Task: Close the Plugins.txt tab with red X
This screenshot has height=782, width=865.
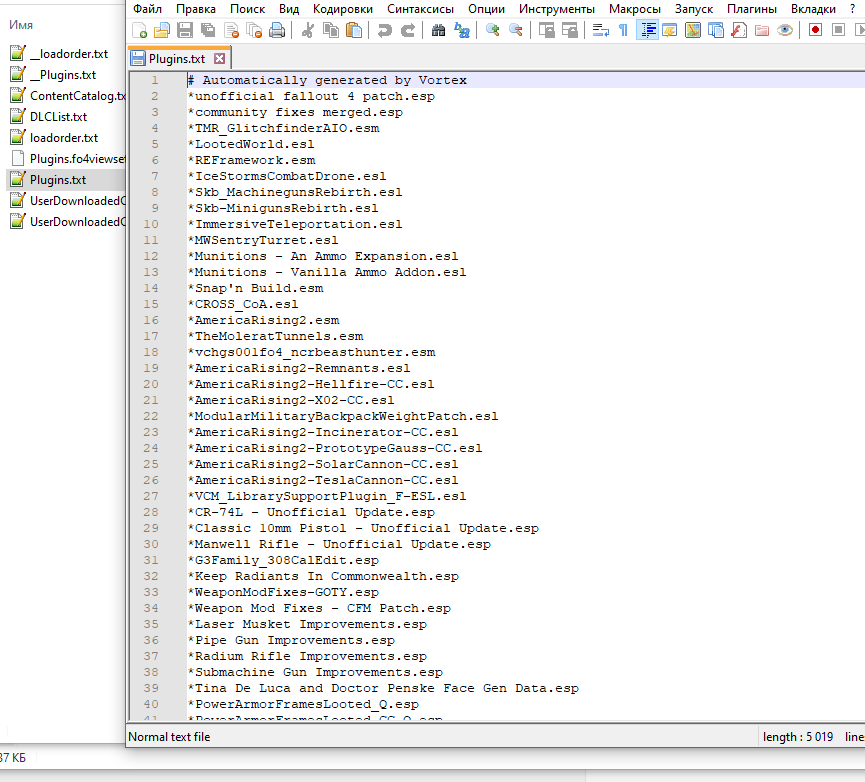Action: [x=220, y=58]
